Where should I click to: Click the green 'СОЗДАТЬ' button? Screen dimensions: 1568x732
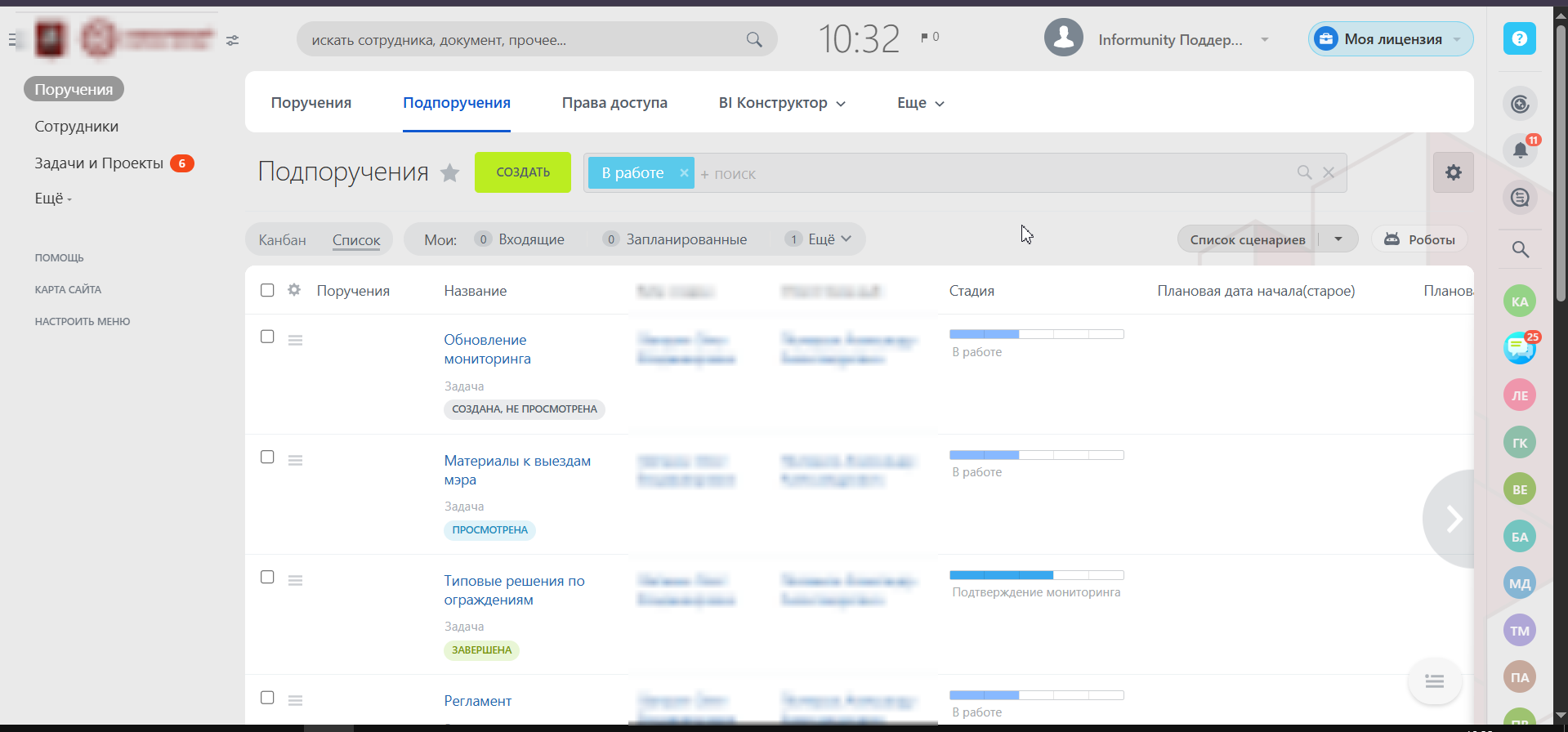coord(523,172)
